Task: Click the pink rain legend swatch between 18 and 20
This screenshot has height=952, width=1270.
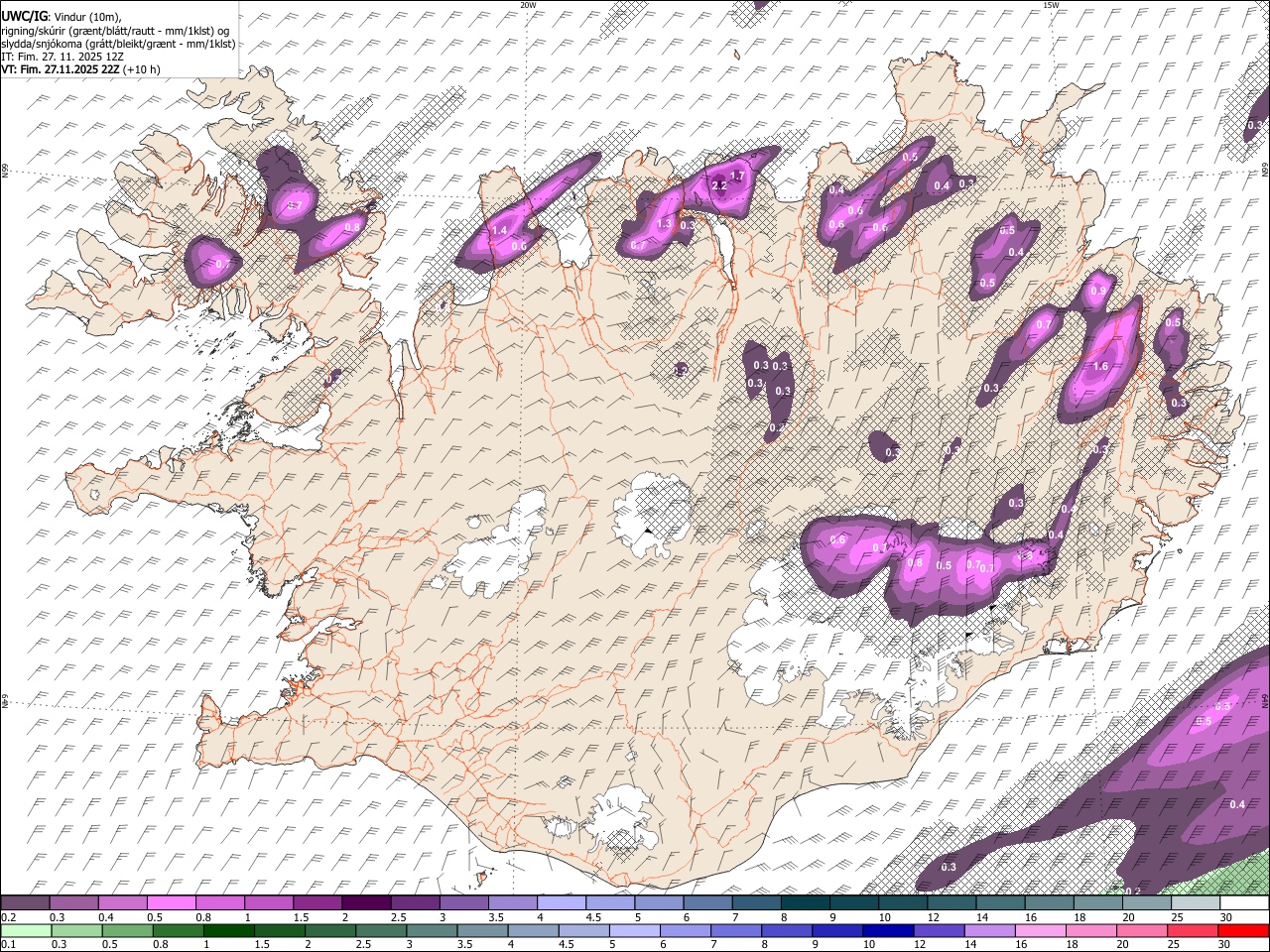Action: 1091,930
